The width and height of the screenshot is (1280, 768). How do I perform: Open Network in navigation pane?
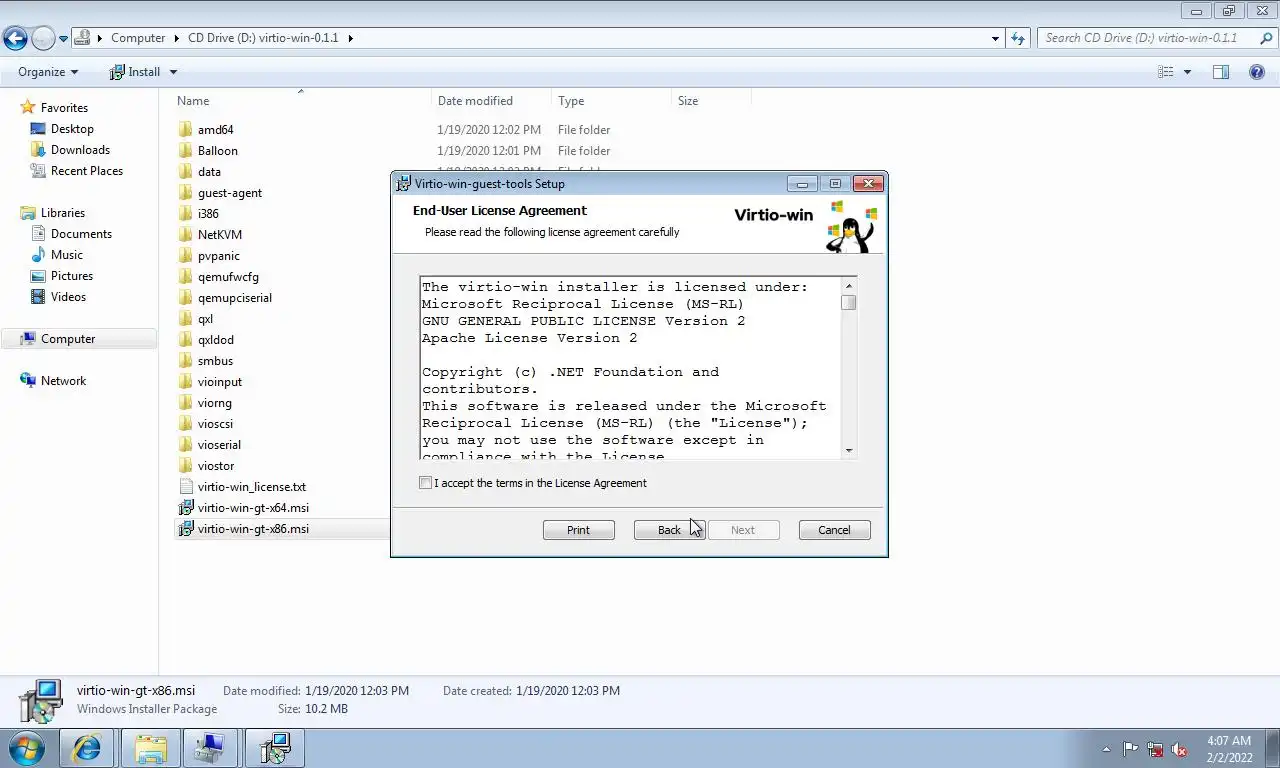click(63, 381)
